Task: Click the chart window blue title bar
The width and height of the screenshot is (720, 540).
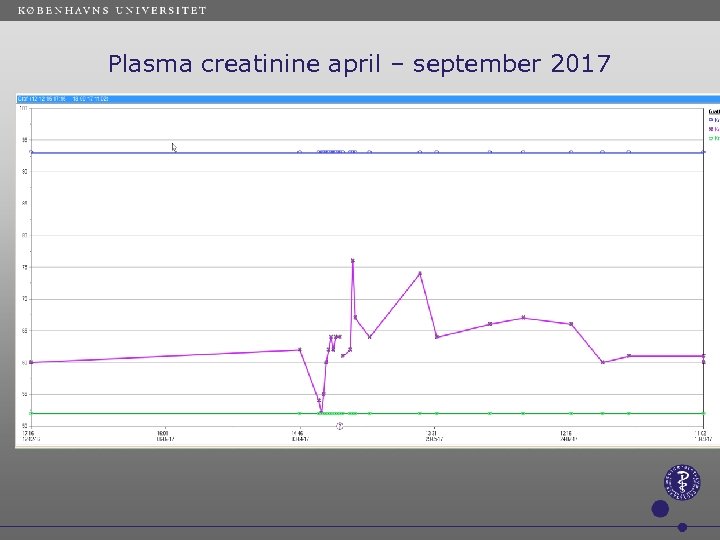Action: 360,99
